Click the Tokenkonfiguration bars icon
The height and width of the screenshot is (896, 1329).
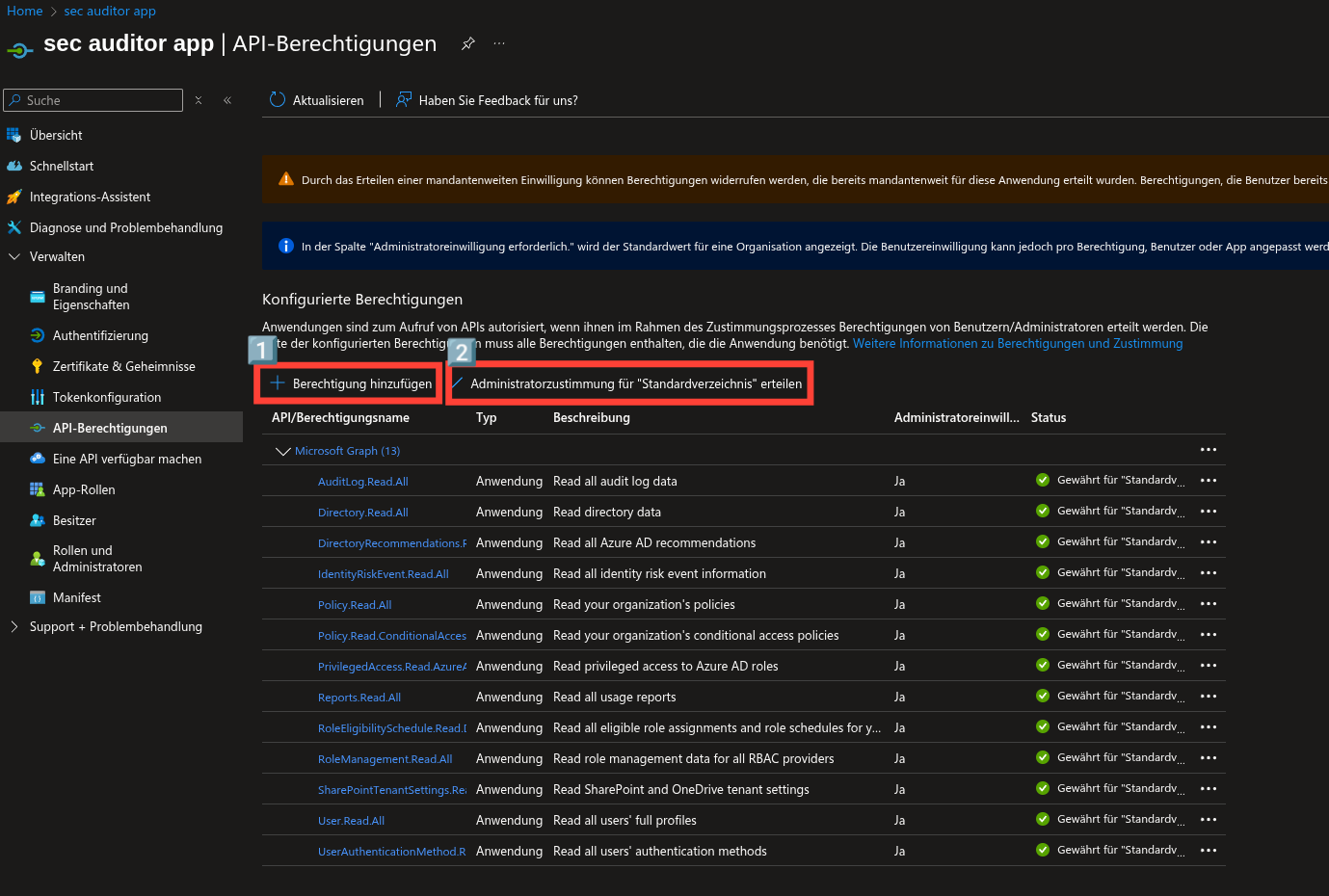[x=37, y=397]
